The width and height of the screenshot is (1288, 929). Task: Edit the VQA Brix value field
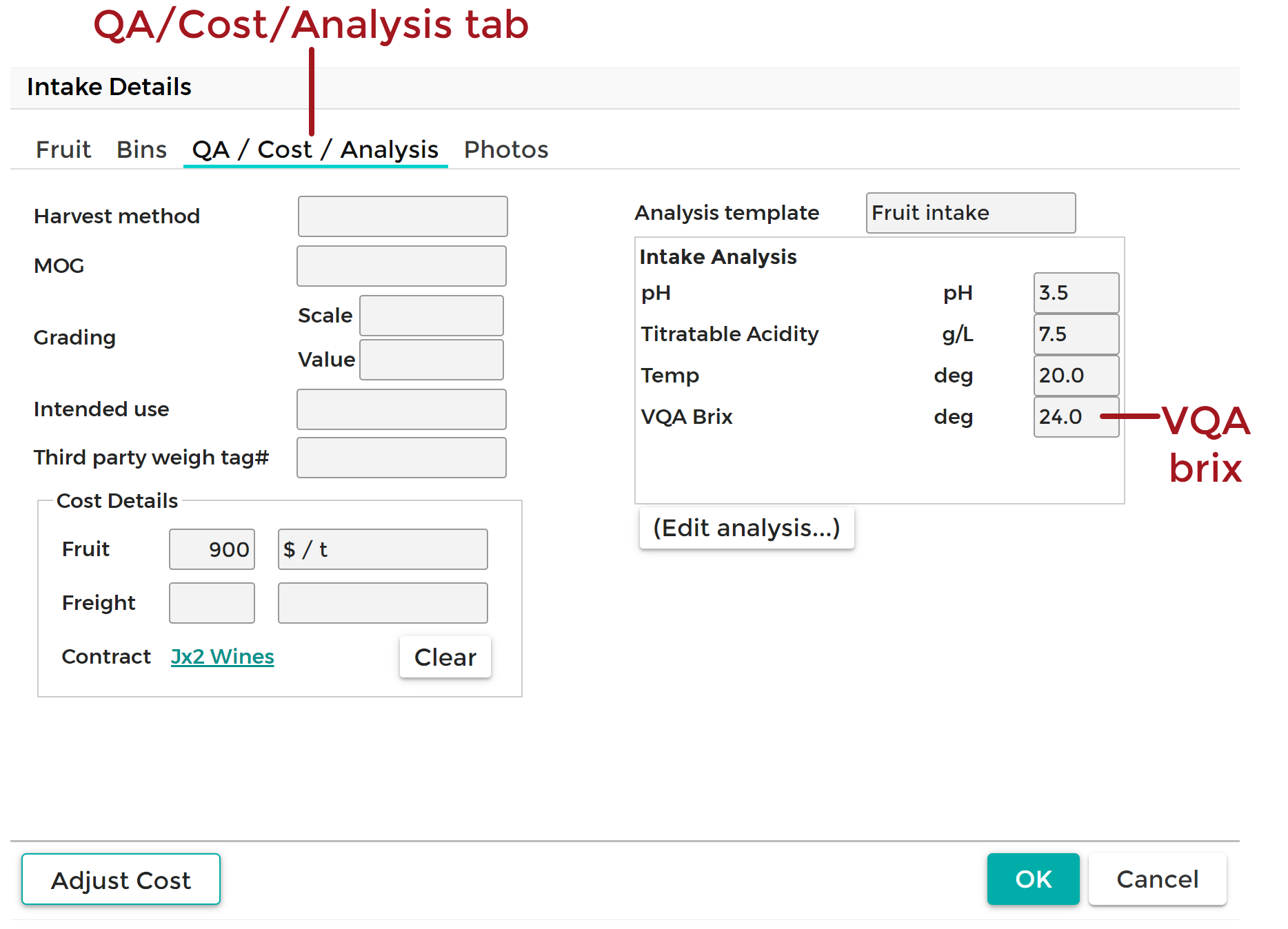click(1076, 417)
